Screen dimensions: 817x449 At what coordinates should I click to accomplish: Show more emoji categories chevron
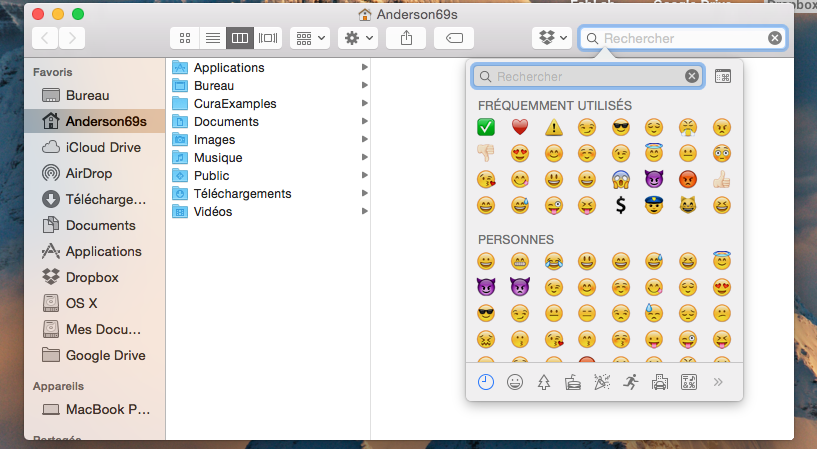[718, 382]
